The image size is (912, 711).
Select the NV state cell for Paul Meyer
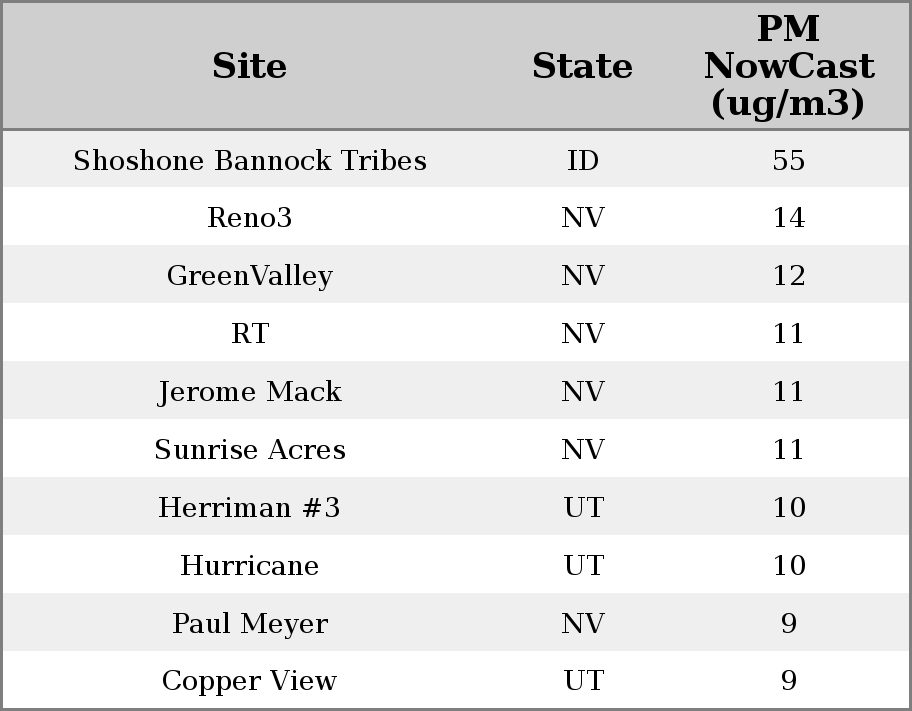[x=583, y=624]
